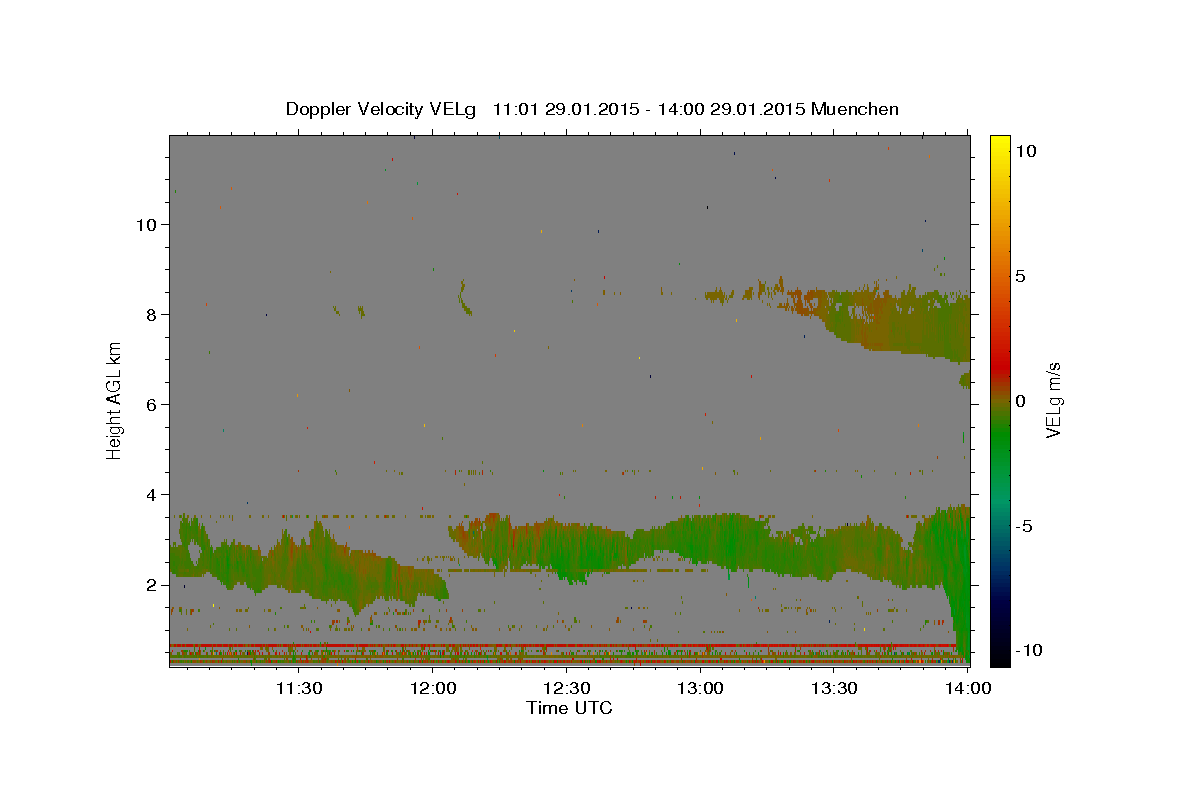Click the colorbar tick label 5
The image size is (1200, 800).
pyautogui.click(x=1021, y=275)
